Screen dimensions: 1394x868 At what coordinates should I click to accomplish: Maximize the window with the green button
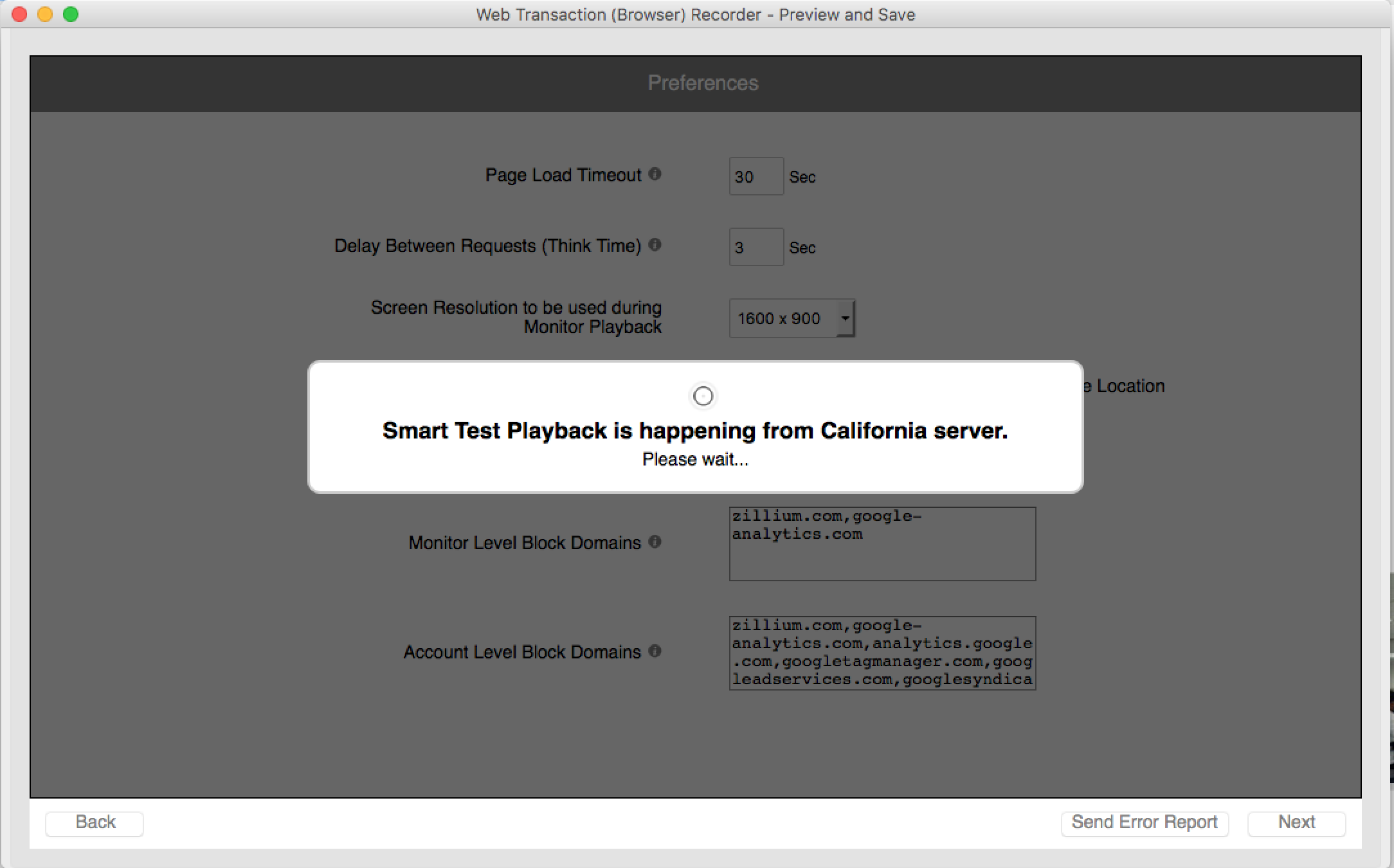[71, 14]
